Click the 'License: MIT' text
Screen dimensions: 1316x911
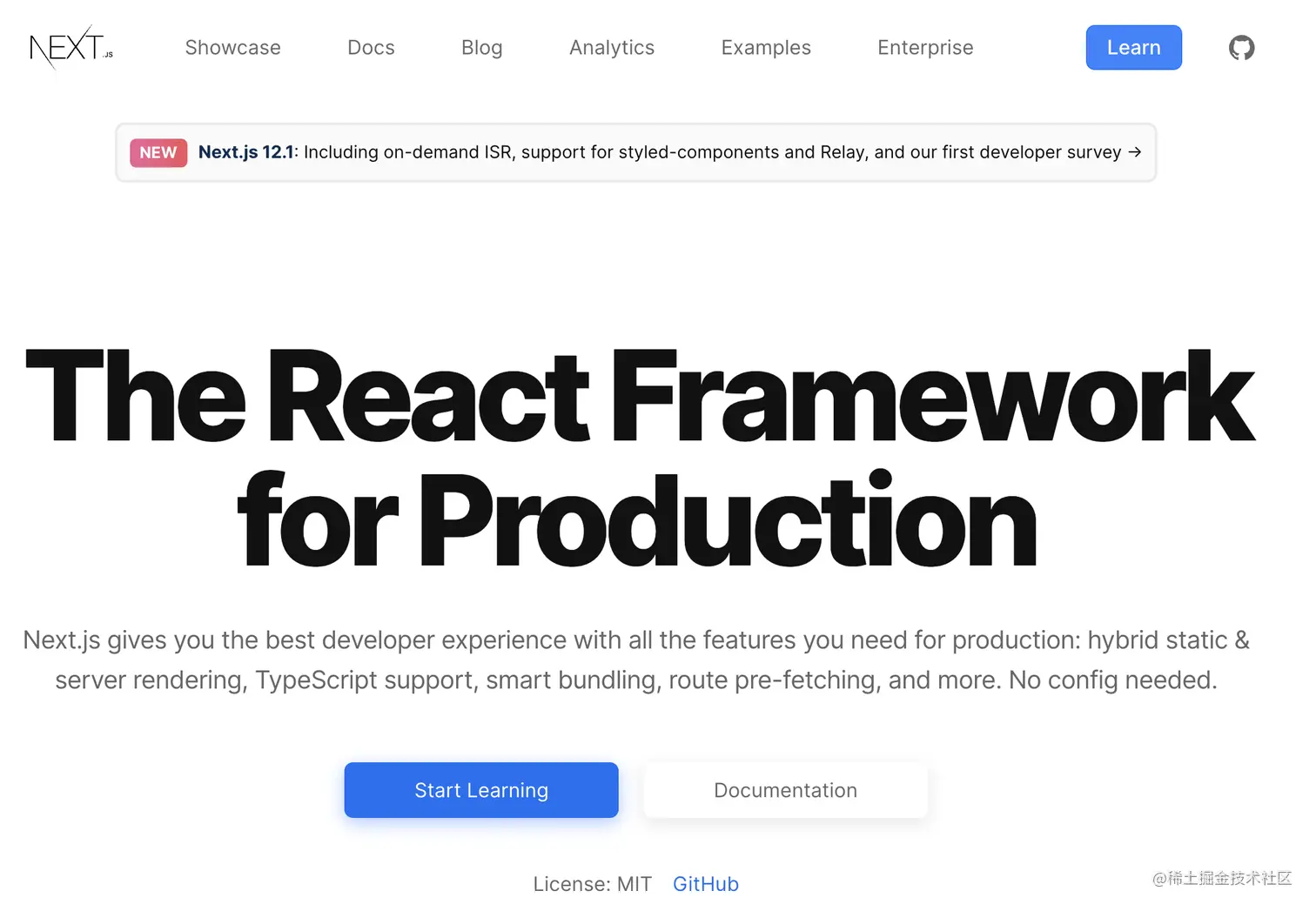point(592,884)
